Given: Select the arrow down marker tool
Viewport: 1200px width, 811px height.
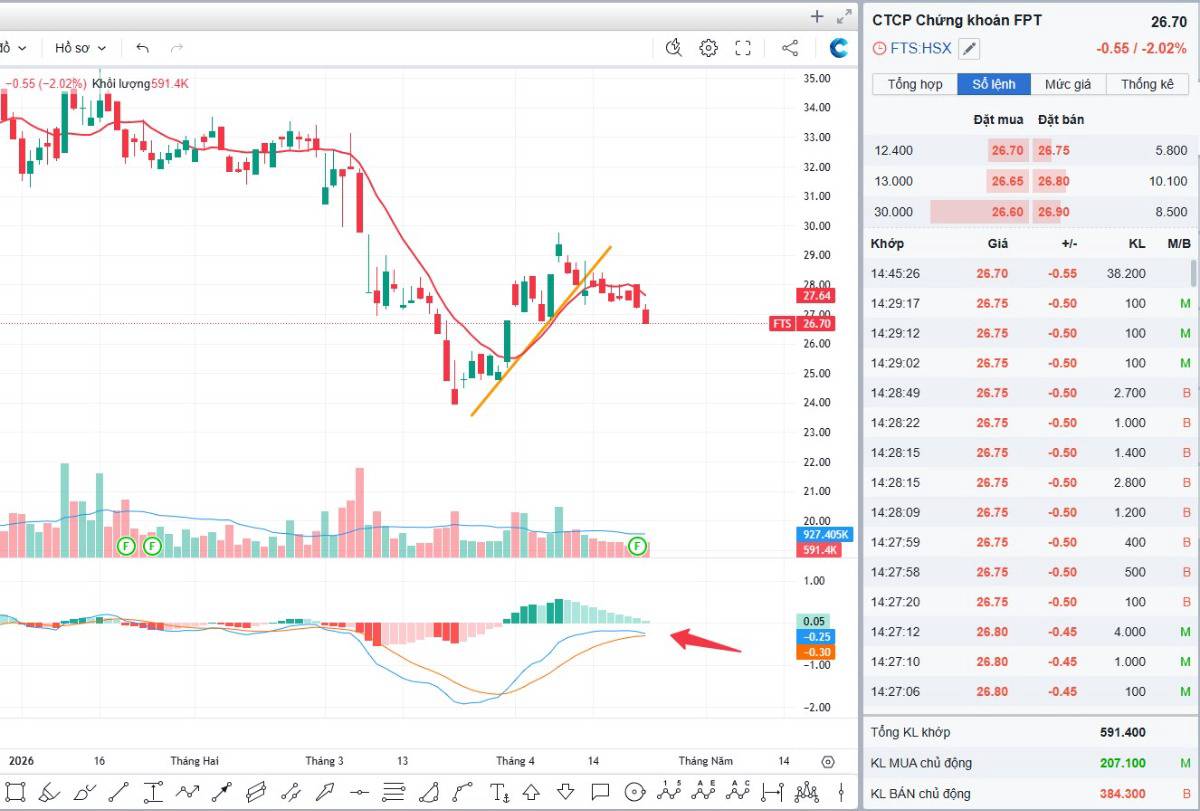Looking at the screenshot, I should pyautogui.click(x=565, y=792).
